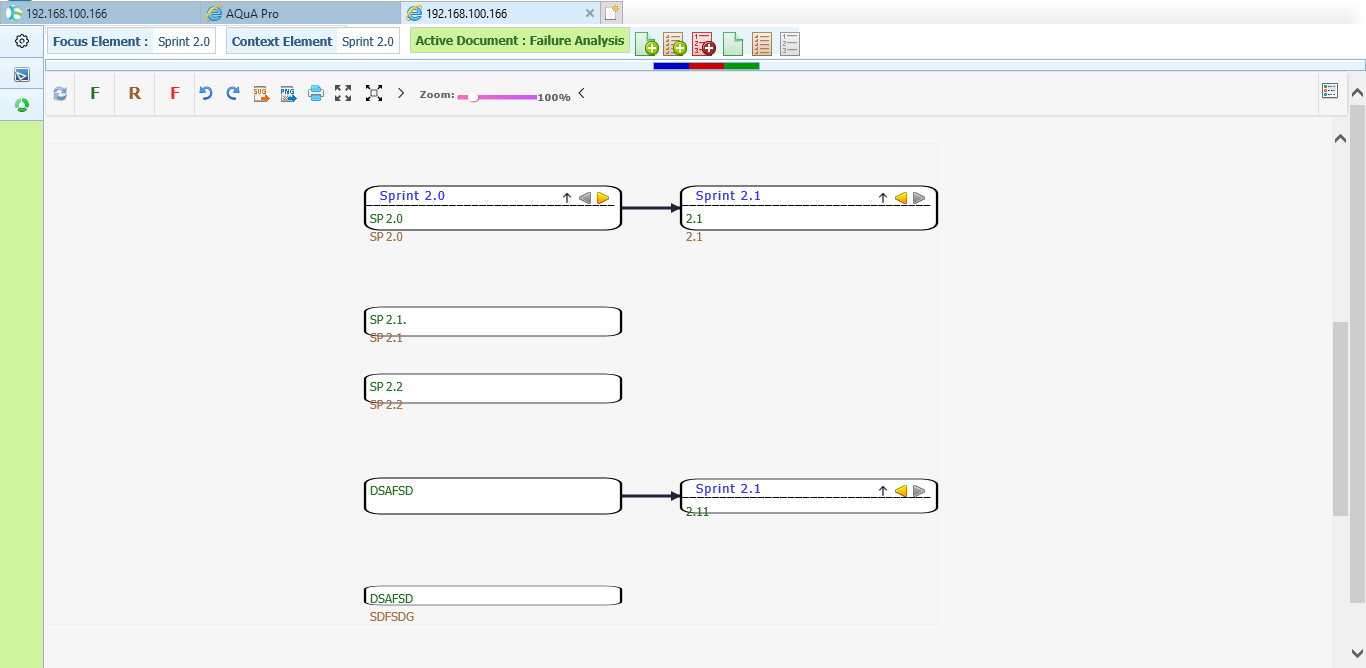1366x668 pixels.
Task: Refresh the diagram with the refresh icon
Action: tap(60, 93)
